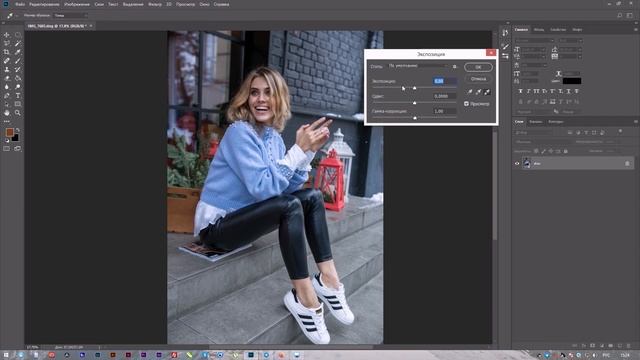The image size is (640, 360).
Task: Select the Brush tool
Action: [x=18, y=61]
